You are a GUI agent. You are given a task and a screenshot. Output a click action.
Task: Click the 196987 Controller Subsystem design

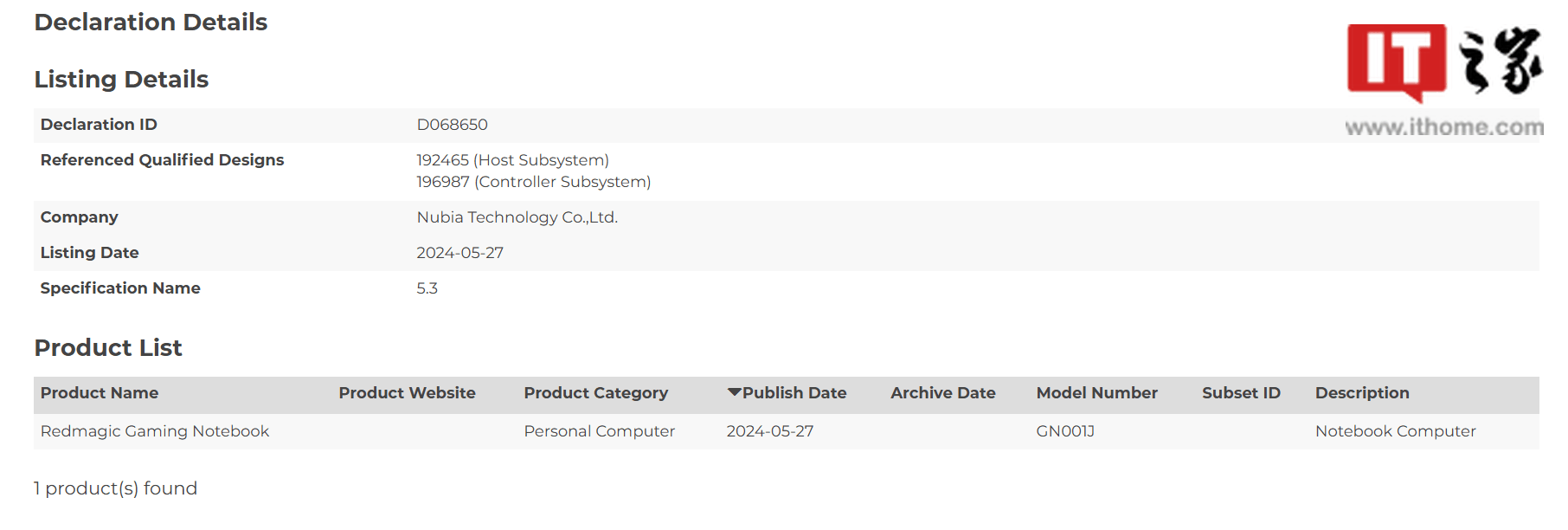[x=533, y=182]
